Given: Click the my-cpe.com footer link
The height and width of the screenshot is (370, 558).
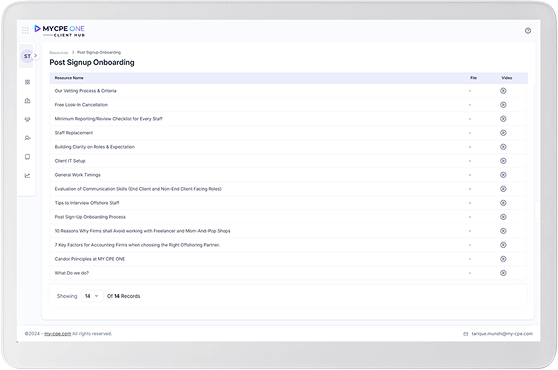Looking at the screenshot, I should pyautogui.click(x=57, y=334).
